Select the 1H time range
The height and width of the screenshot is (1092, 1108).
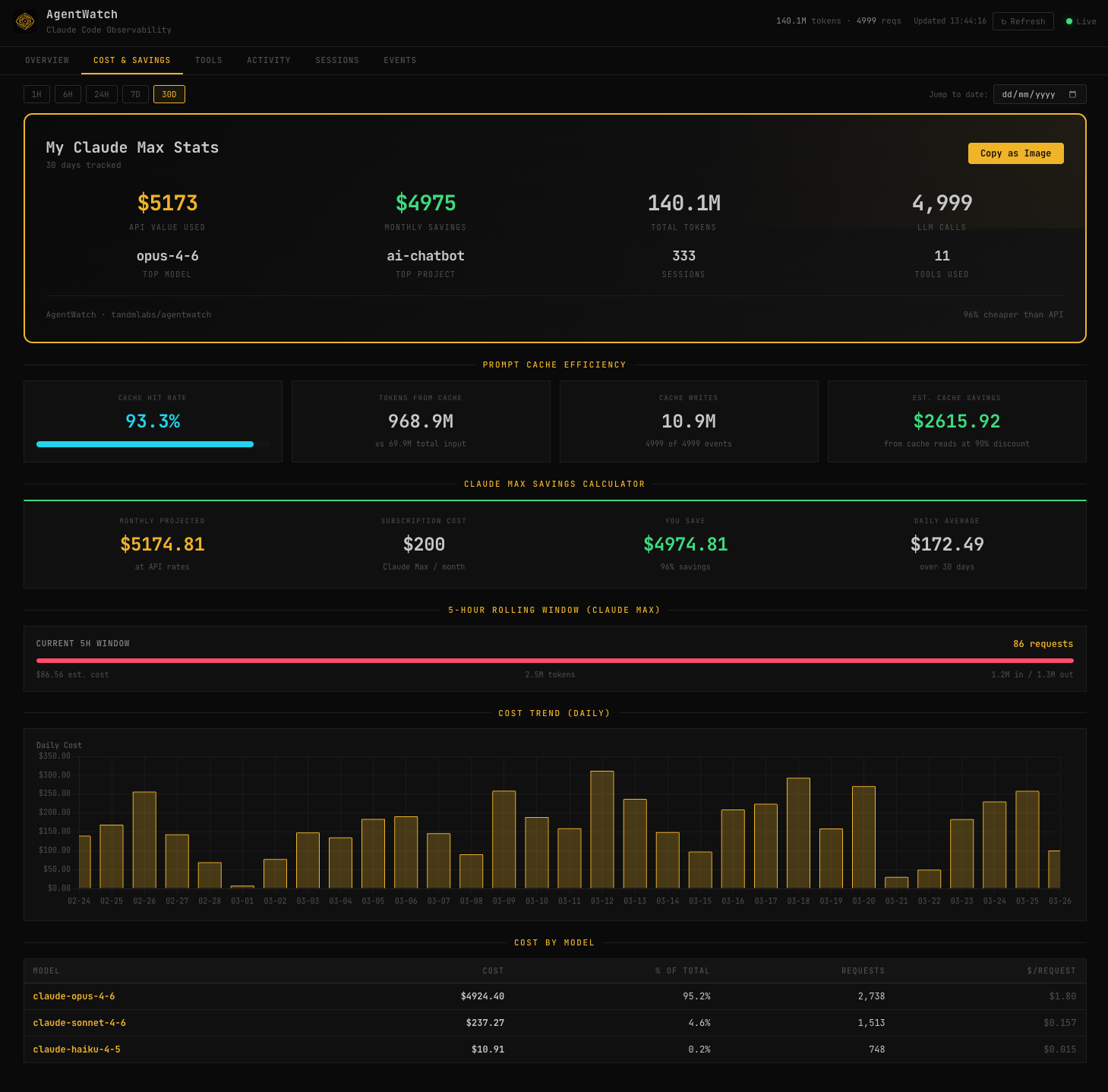coord(37,94)
